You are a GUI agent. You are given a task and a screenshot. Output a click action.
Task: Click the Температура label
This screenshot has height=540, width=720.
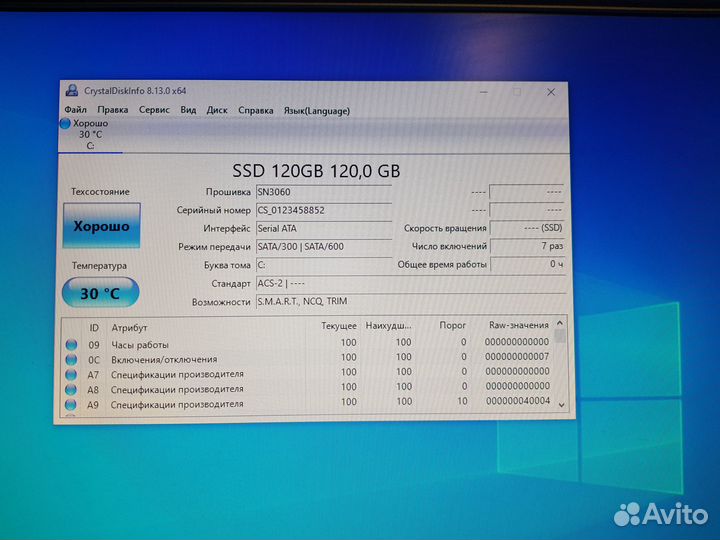coord(99,265)
